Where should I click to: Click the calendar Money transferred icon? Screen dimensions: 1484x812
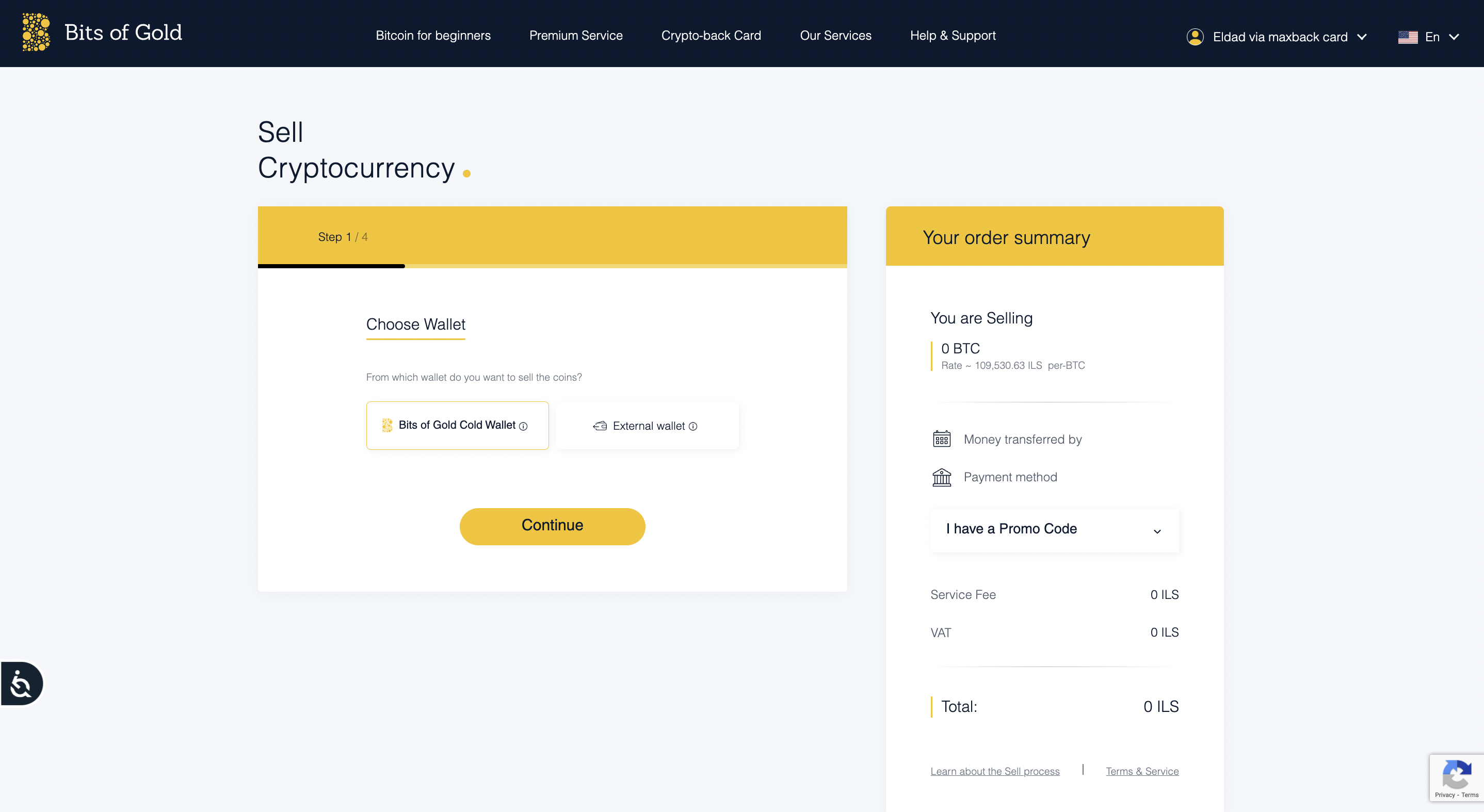click(941, 439)
